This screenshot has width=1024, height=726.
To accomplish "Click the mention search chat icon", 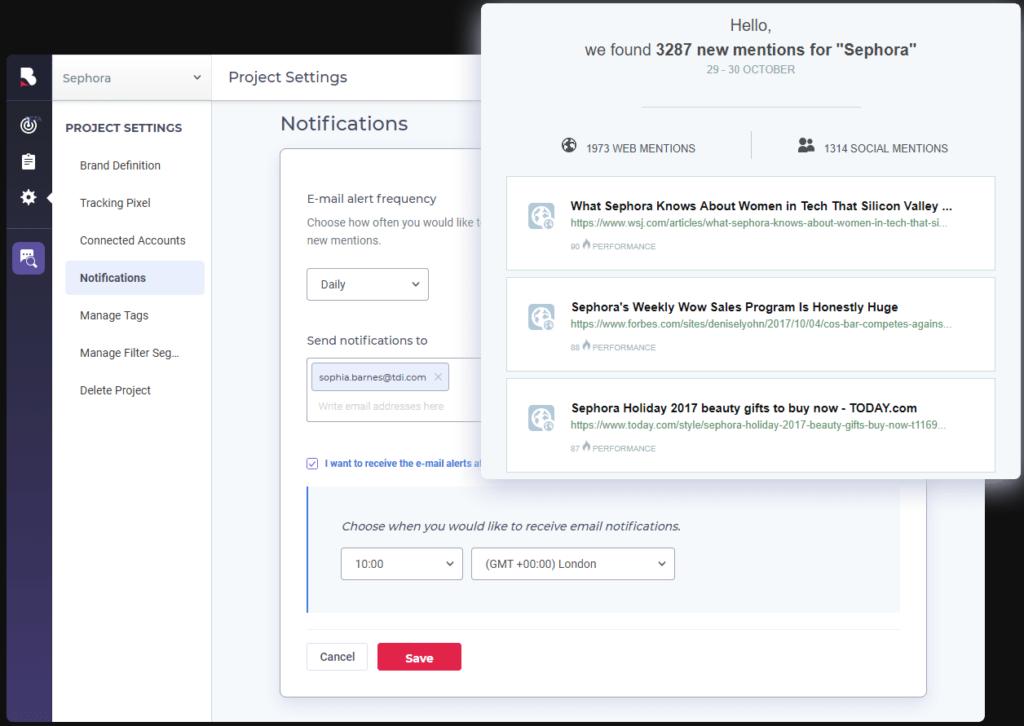I will tap(28, 258).
